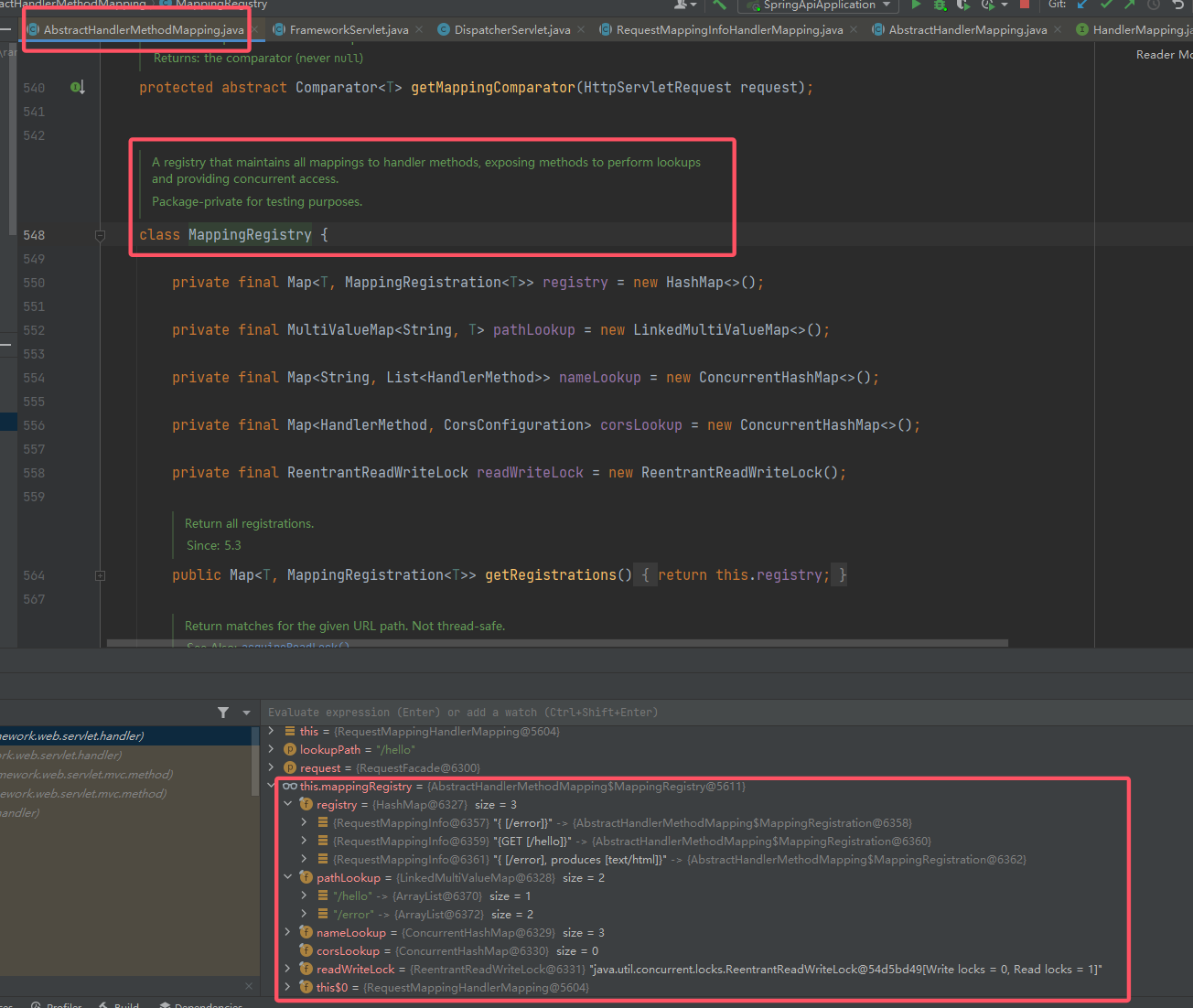Viewport: 1193px width, 1008px height.
Task: Click line number 556 in the gutter
Action: click(34, 425)
